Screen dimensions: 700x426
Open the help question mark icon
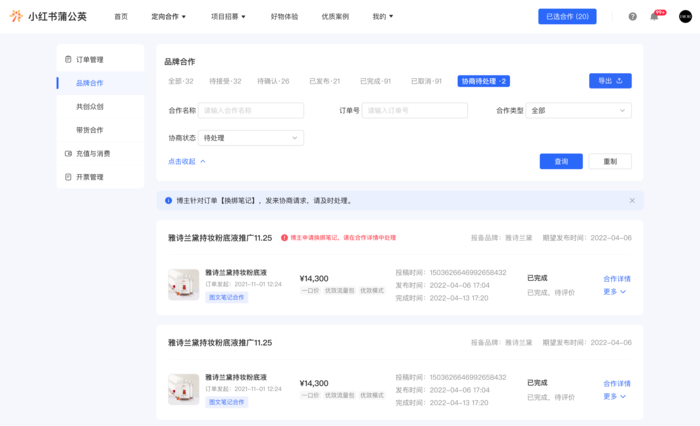pyautogui.click(x=632, y=16)
